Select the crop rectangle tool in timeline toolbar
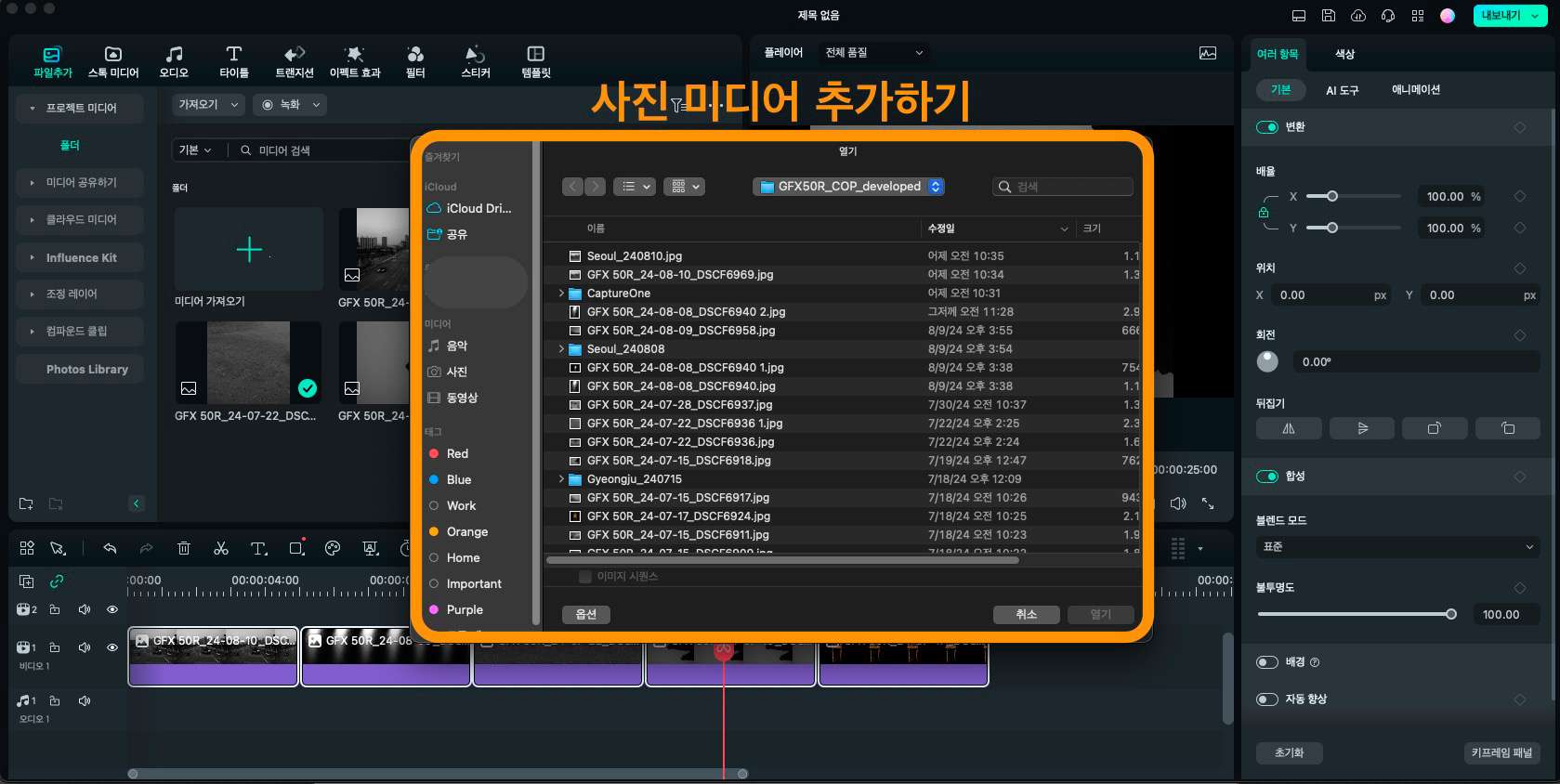 (296, 548)
